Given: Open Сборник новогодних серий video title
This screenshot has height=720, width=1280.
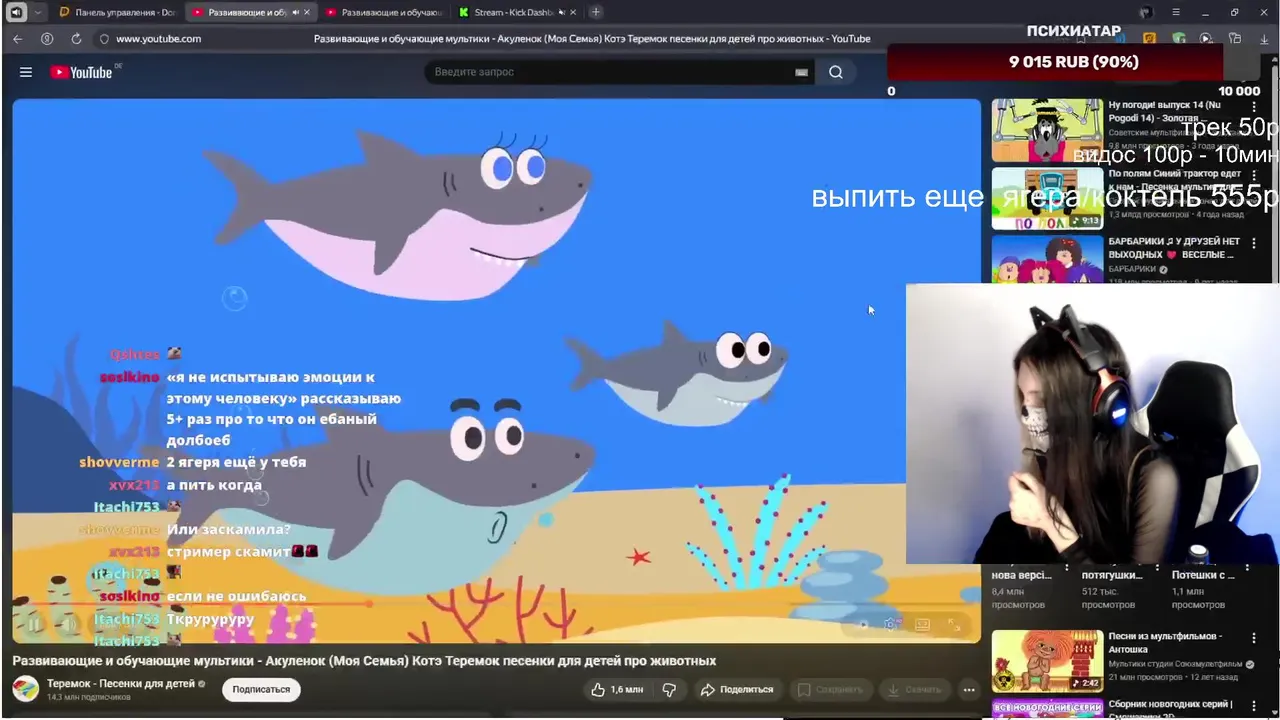Looking at the screenshot, I should [1170, 709].
